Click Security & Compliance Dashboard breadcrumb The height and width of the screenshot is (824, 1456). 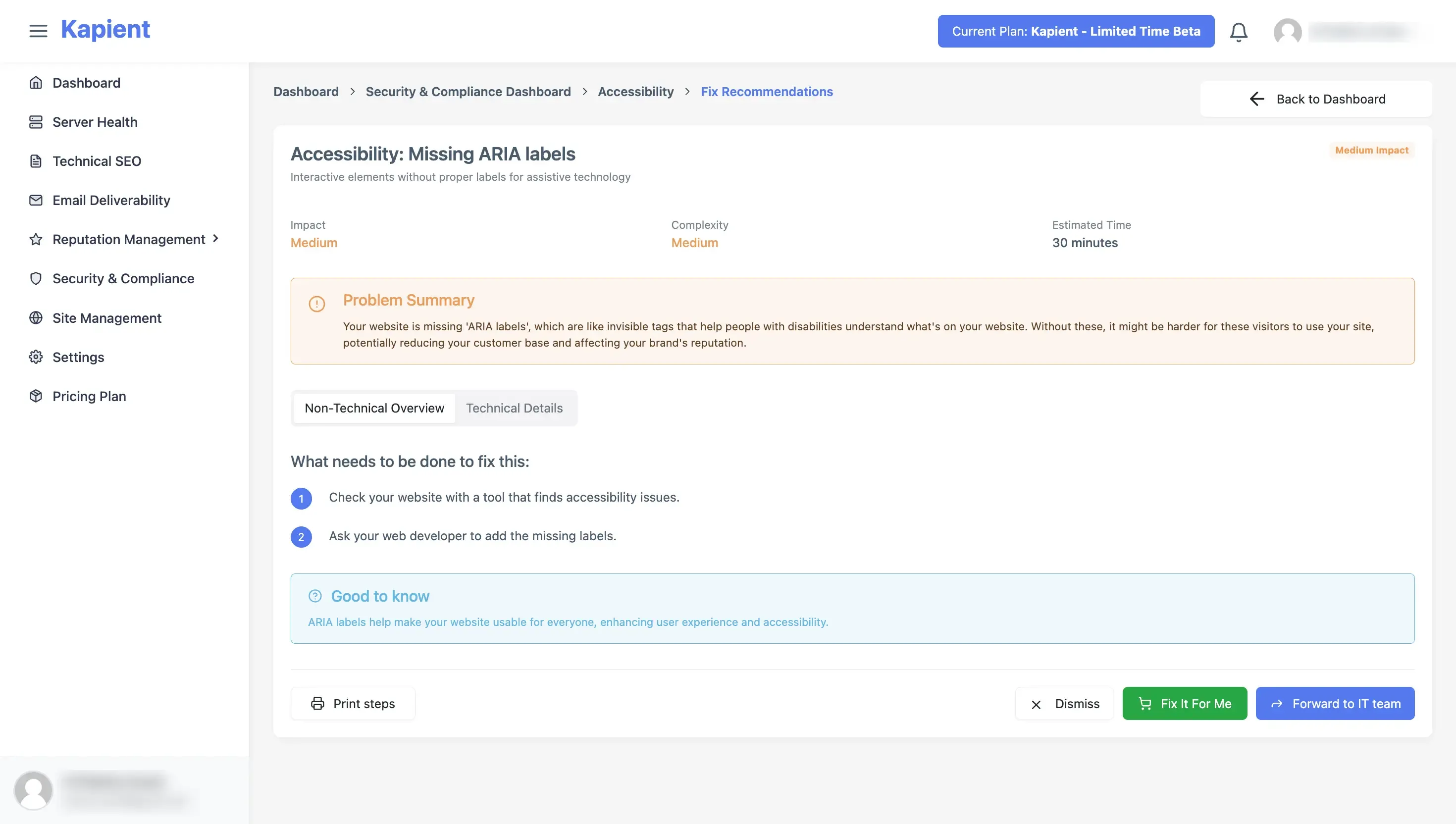pos(468,91)
